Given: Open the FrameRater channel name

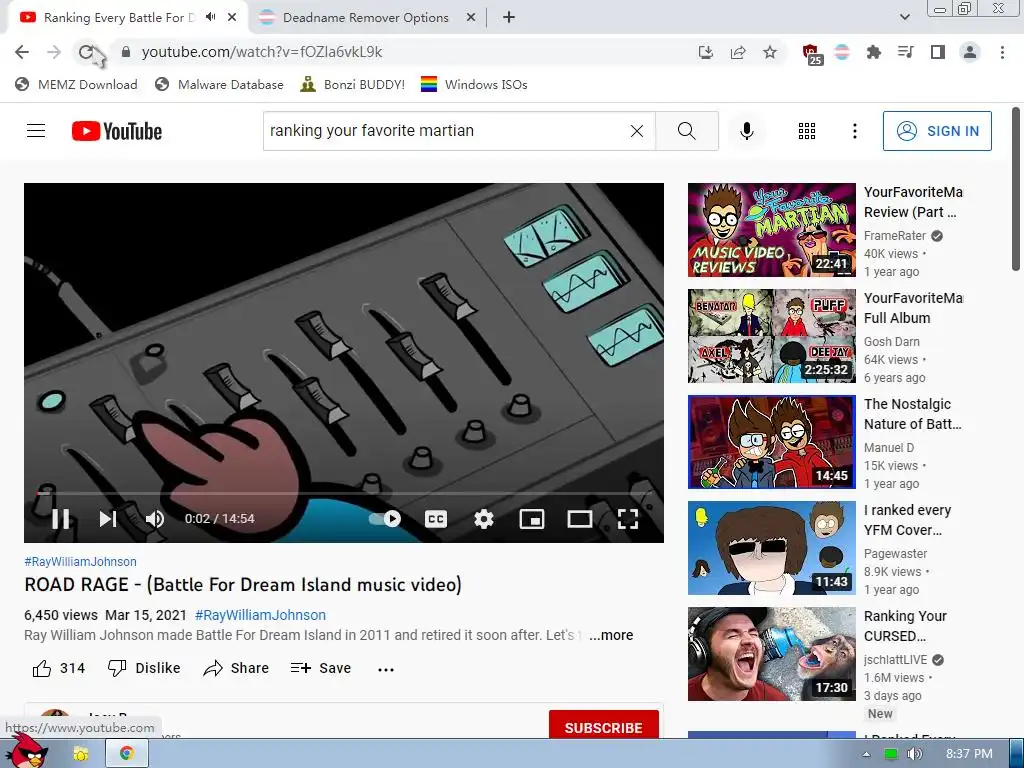Looking at the screenshot, I should [x=895, y=236].
